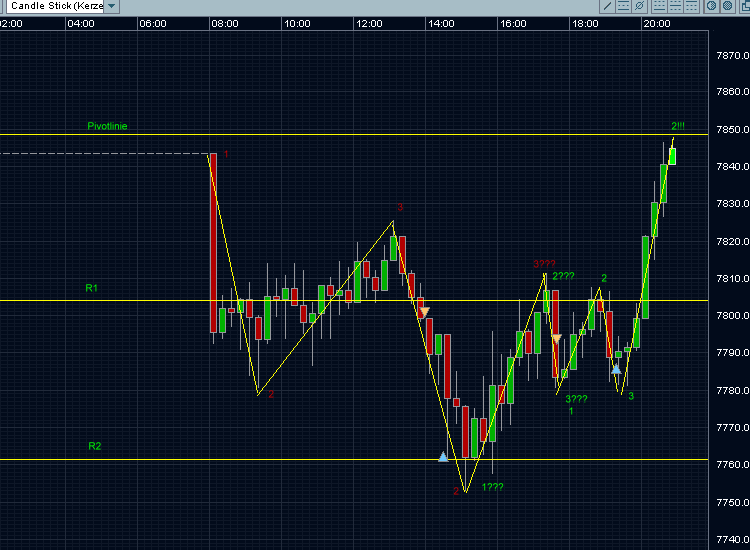Click the blue up-arrow marker beside green 3
Viewport: 750px width, 550px height.
616,369
